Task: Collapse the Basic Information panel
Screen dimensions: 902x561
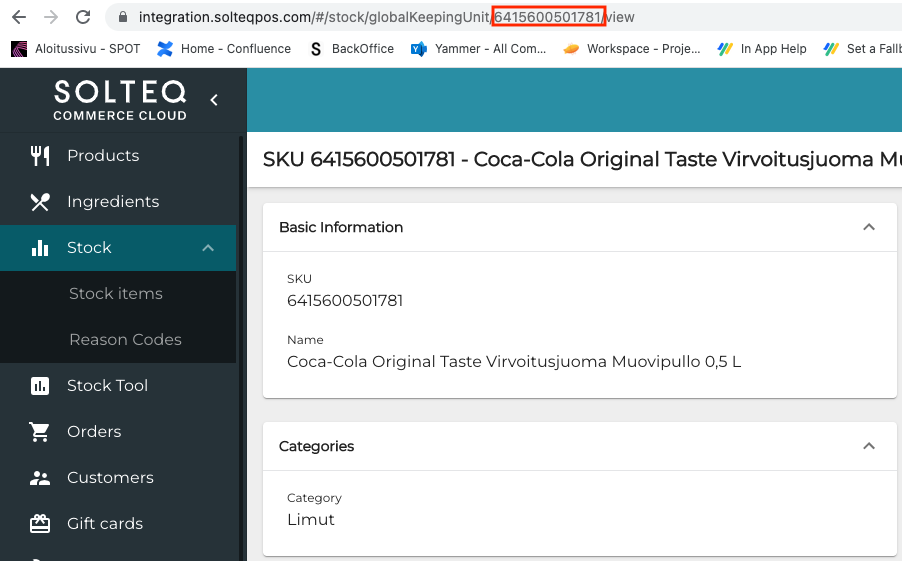Action: pyautogui.click(x=869, y=227)
